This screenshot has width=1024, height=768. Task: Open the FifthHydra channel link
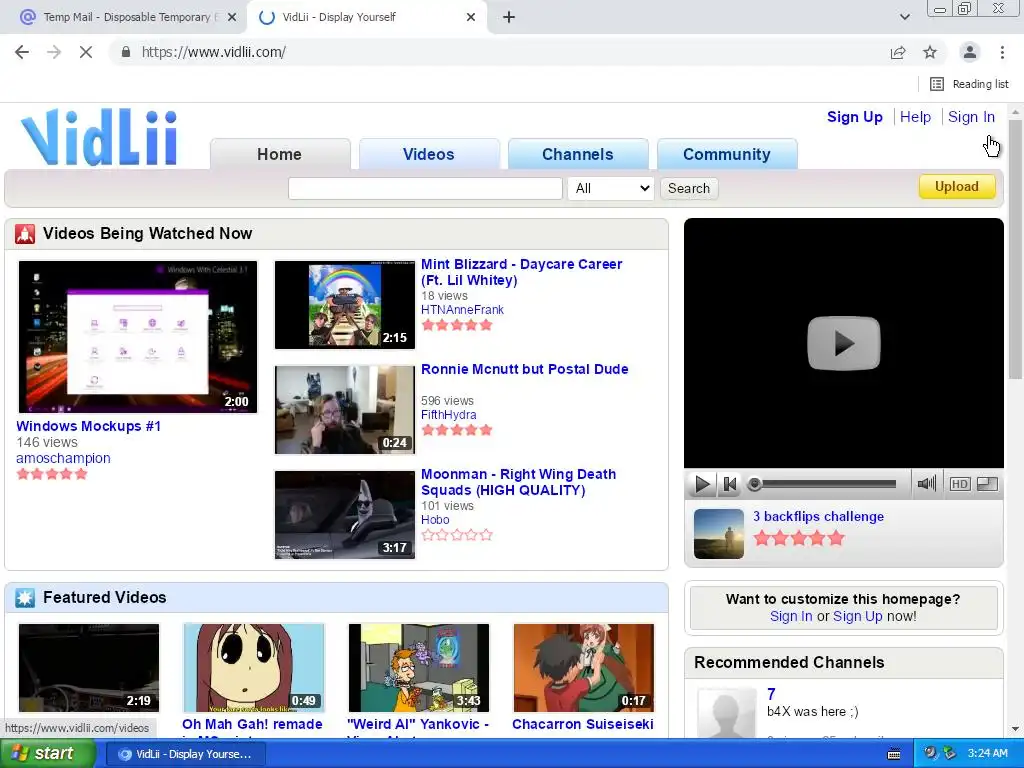pyautogui.click(x=449, y=415)
